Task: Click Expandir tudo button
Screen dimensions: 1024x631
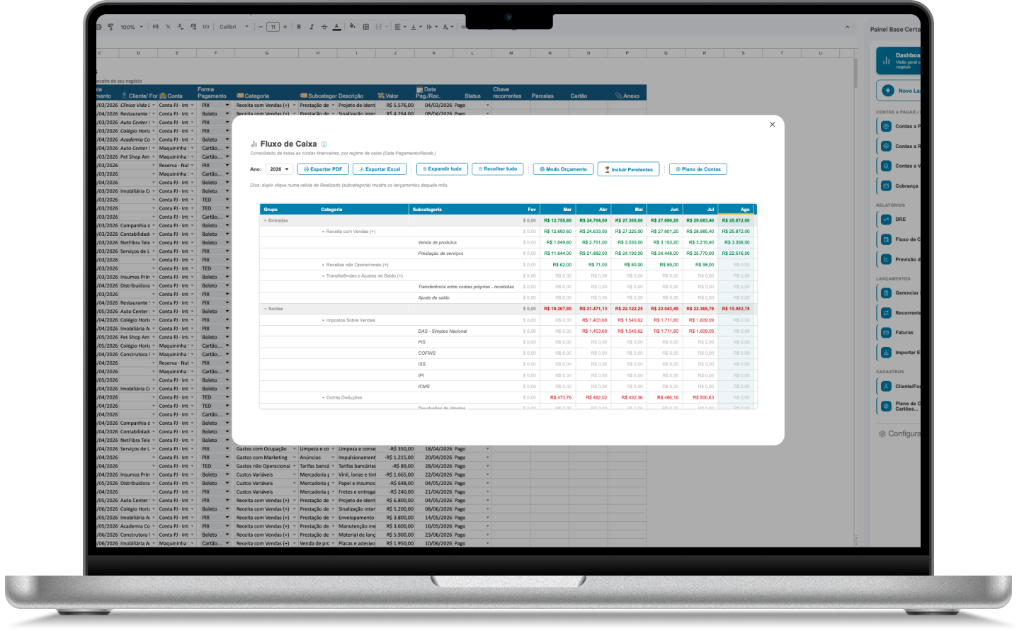Action: click(x=442, y=169)
